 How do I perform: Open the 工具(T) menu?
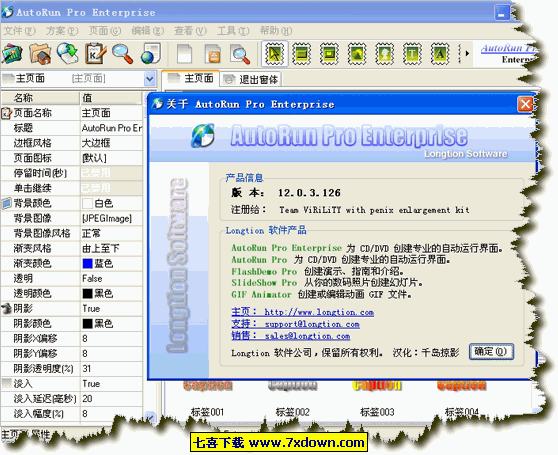pos(233,31)
